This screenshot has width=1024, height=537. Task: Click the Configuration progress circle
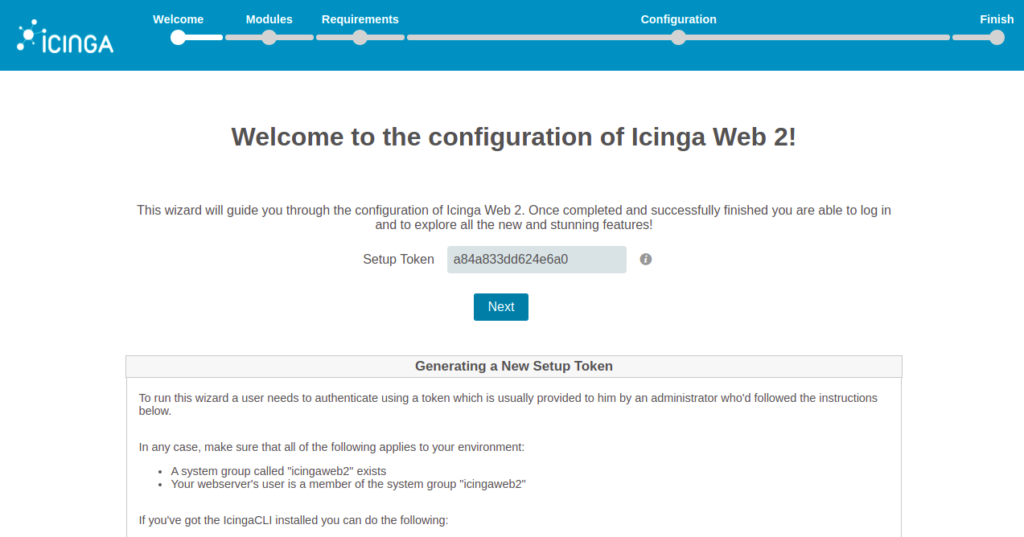tap(679, 38)
